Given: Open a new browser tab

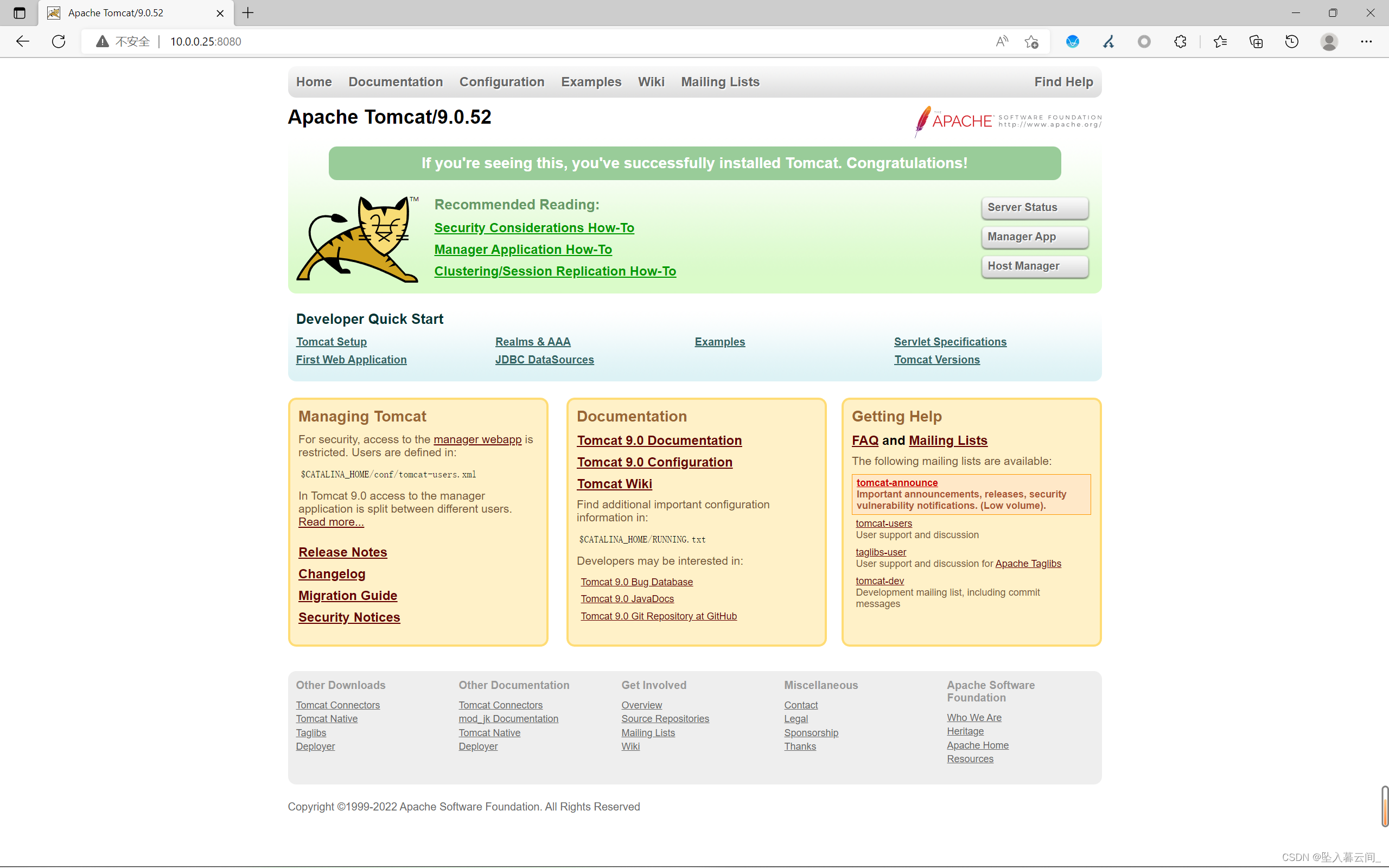Looking at the screenshot, I should (248, 12).
